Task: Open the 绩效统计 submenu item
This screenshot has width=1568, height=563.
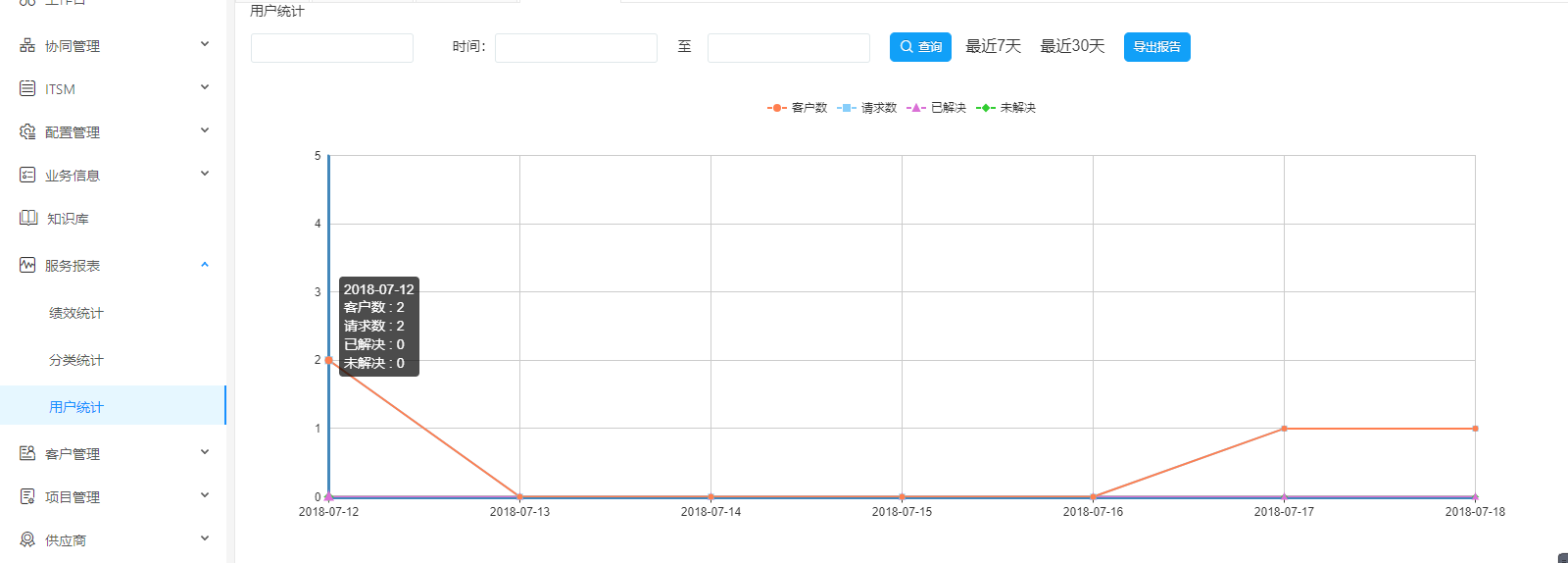Action: [x=76, y=313]
